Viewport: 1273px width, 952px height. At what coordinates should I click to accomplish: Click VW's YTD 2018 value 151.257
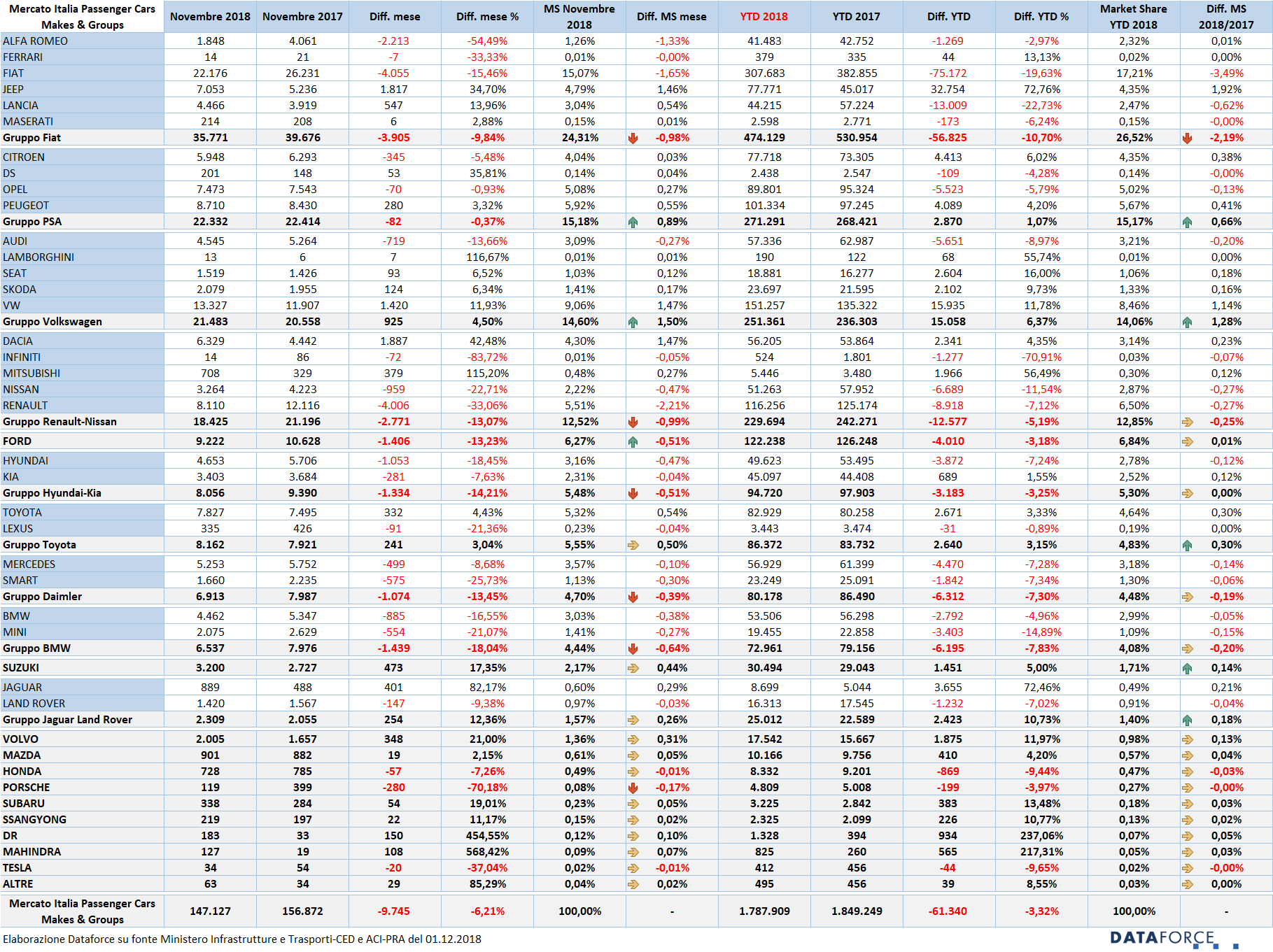point(764,306)
